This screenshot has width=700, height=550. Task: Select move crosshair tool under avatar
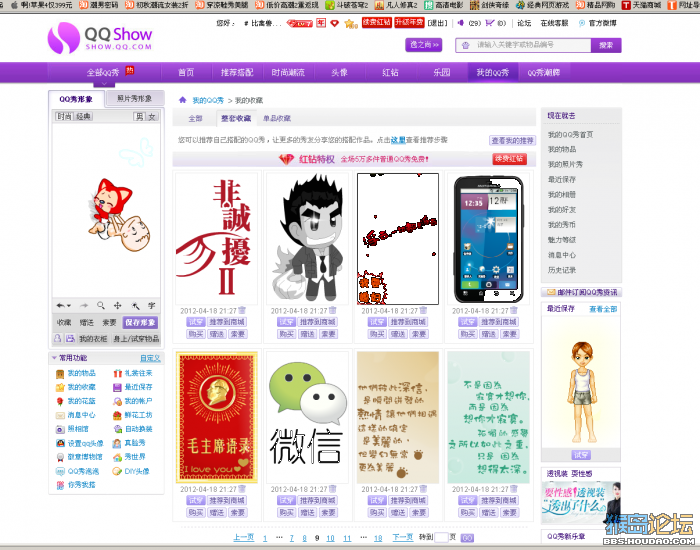(x=117, y=305)
